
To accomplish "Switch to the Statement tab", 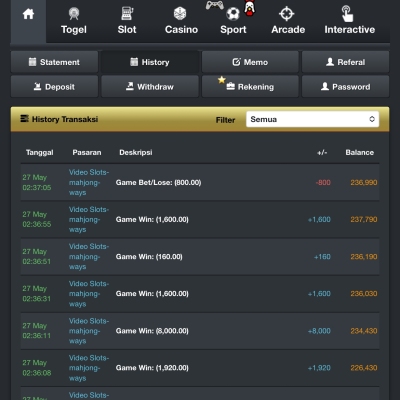I will coord(55,62).
